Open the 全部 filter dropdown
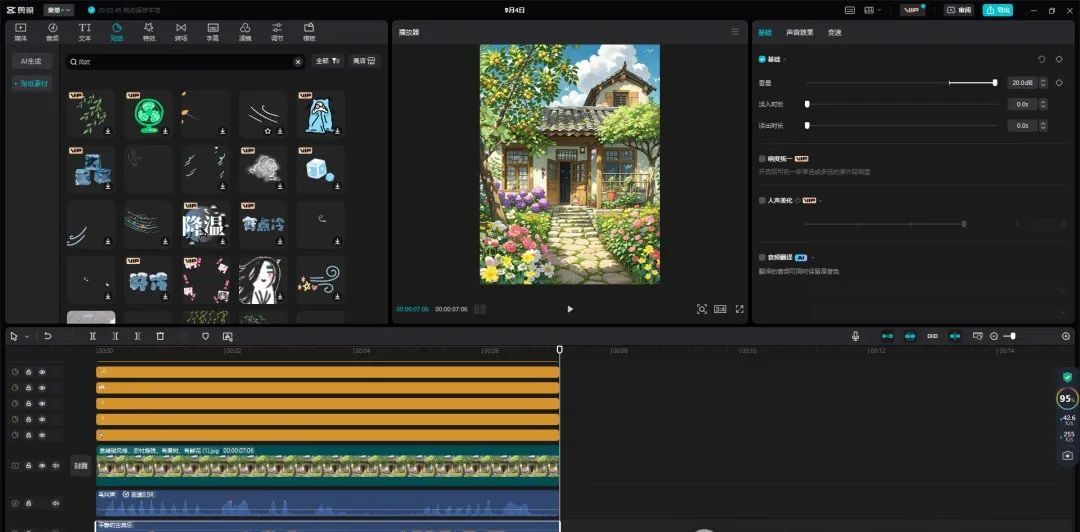The height and width of the screenshot is (532, 1080). pyautogui.click(x=328, y=61)
